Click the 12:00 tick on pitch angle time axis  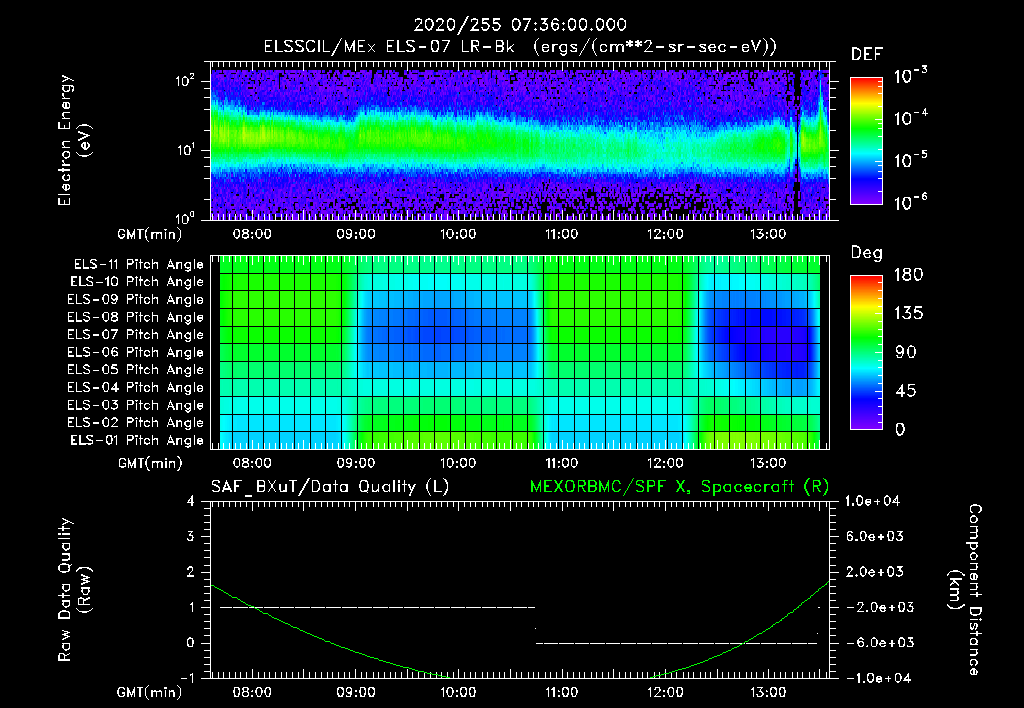665,463
